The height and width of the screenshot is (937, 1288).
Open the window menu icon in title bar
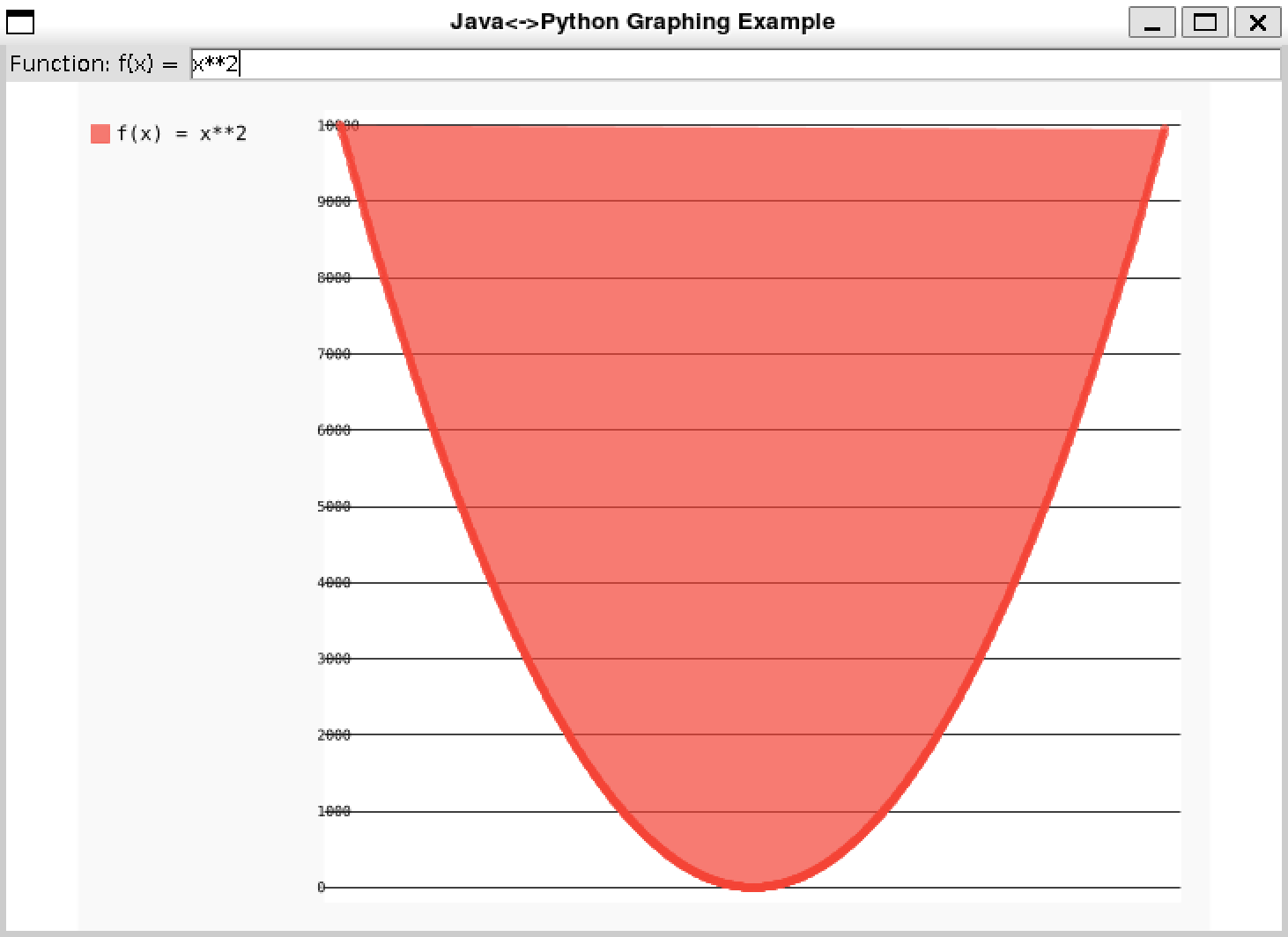pos(20,22)
